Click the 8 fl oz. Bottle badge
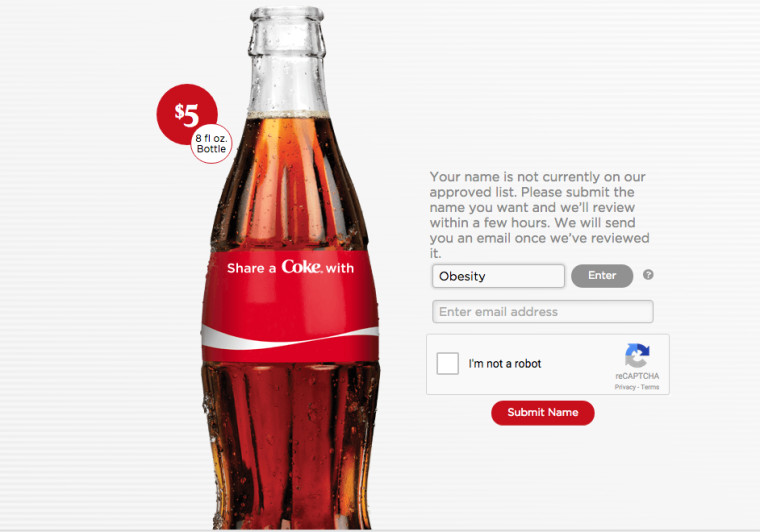 click(211, 143)
